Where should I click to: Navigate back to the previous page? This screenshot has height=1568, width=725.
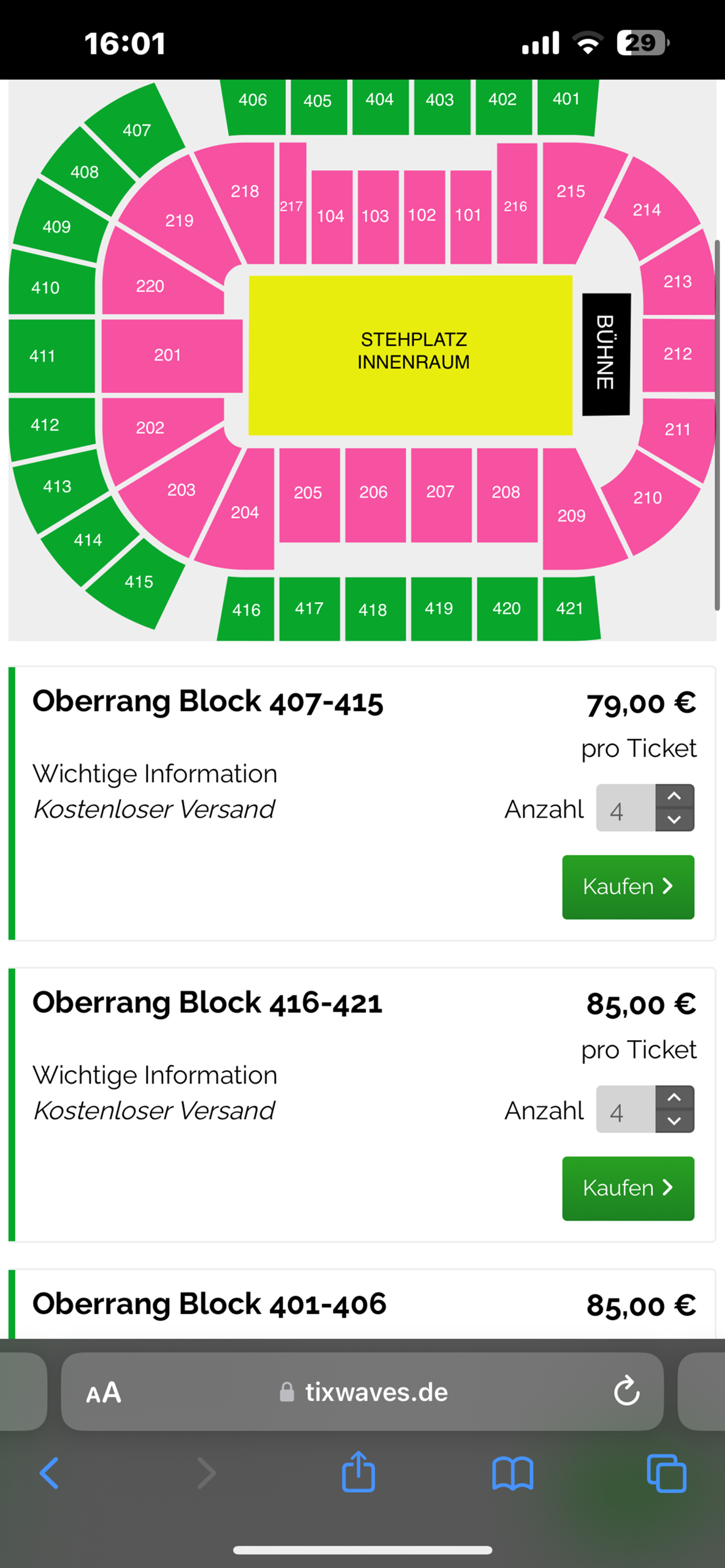coord(50,1474)
